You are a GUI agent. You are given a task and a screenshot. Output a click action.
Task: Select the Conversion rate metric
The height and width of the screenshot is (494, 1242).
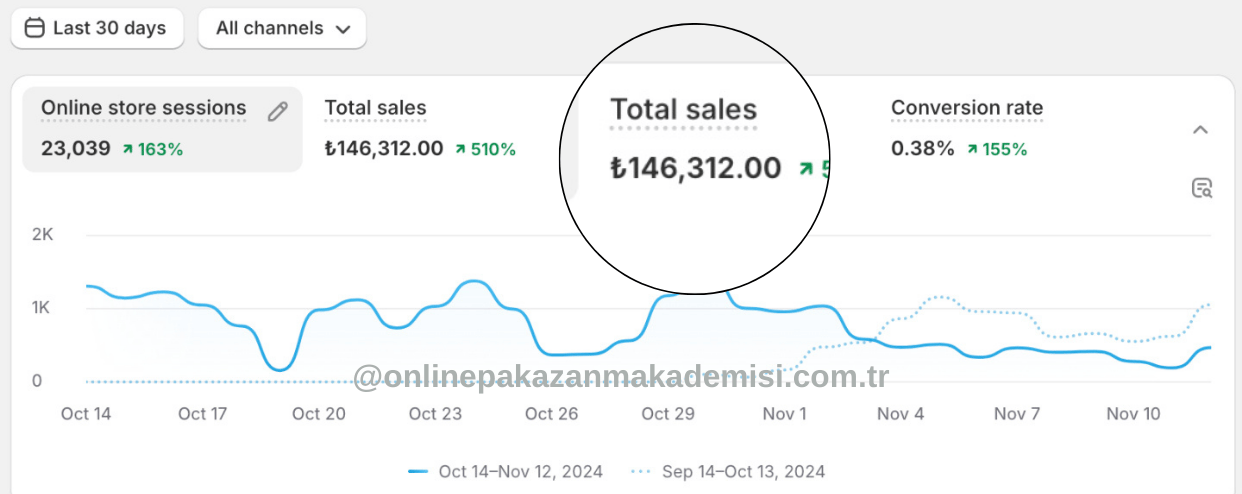pyautogui.click(x=966, y=108)
